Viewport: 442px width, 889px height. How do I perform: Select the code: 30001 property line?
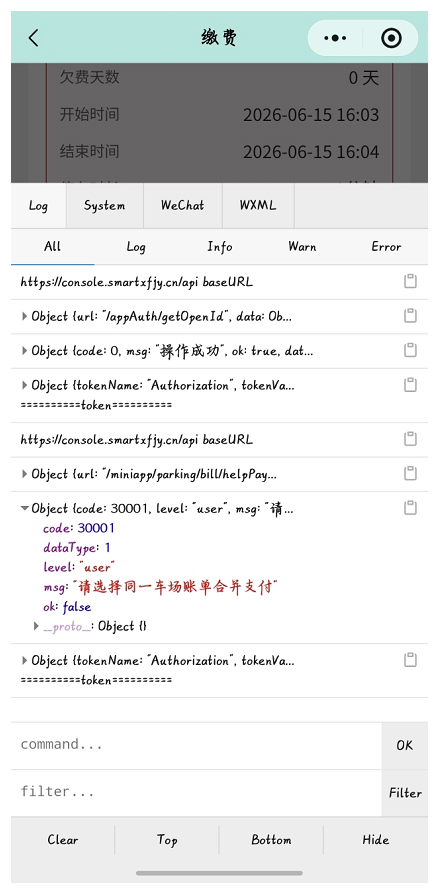pos(79,528)
